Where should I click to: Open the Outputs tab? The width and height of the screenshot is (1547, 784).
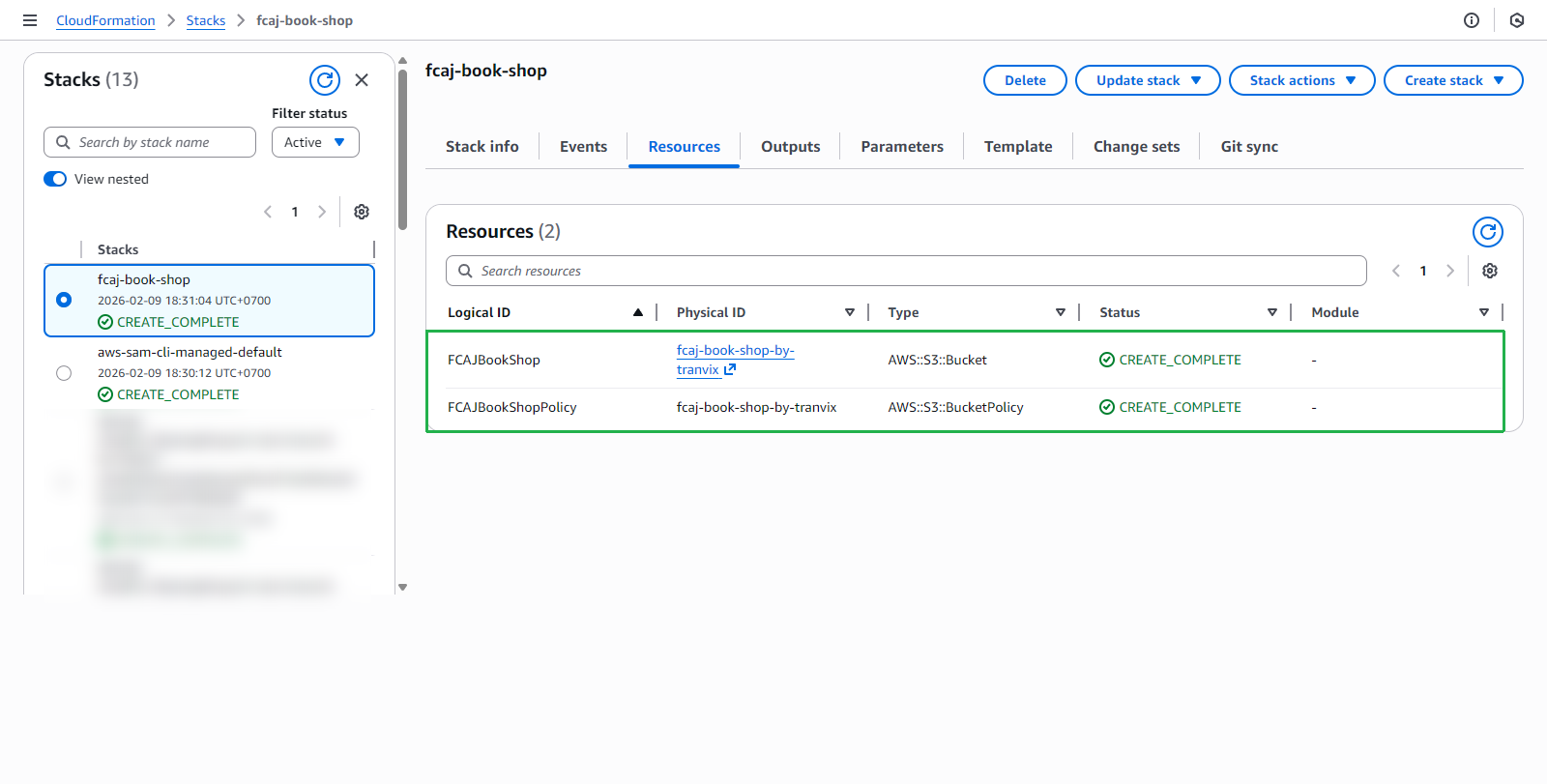tap(791, 147)
